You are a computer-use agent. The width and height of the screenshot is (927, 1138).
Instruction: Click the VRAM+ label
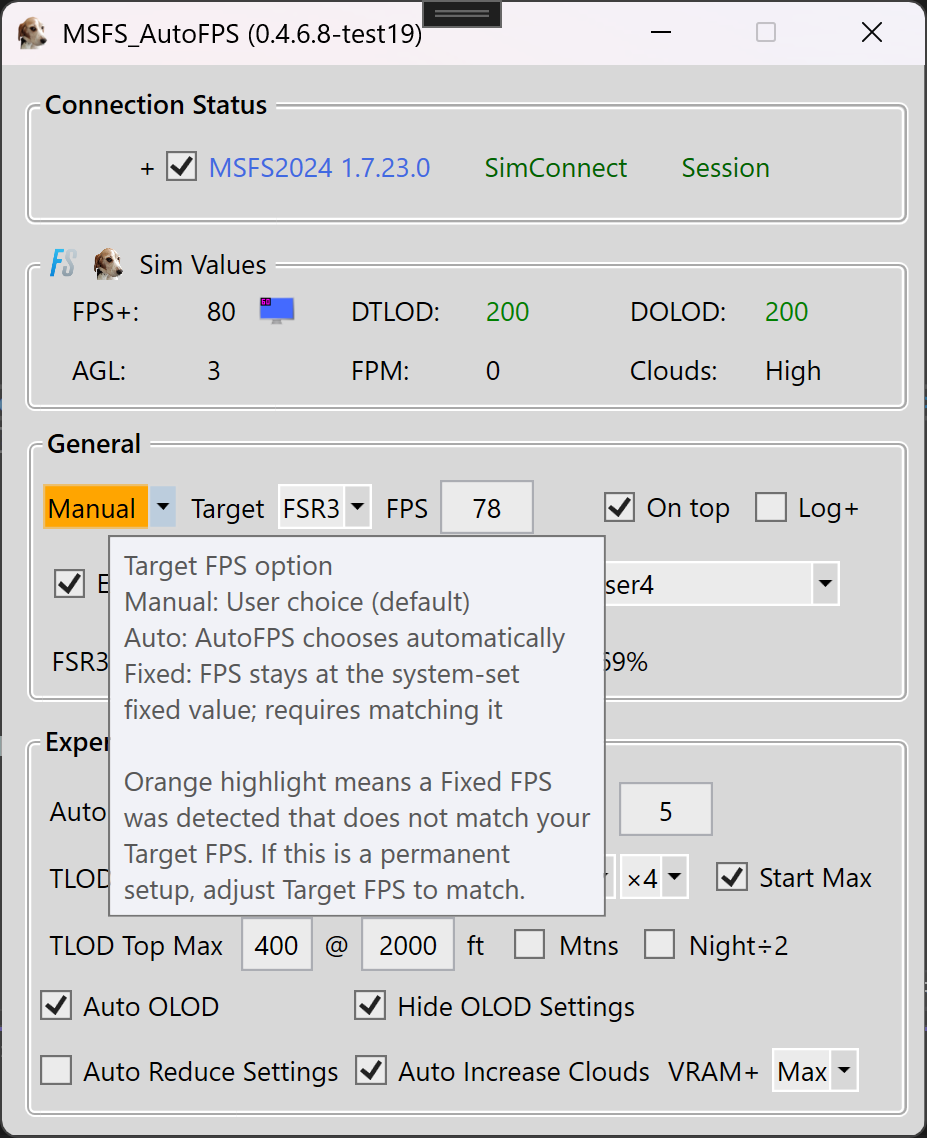[x=714, y=1071]
